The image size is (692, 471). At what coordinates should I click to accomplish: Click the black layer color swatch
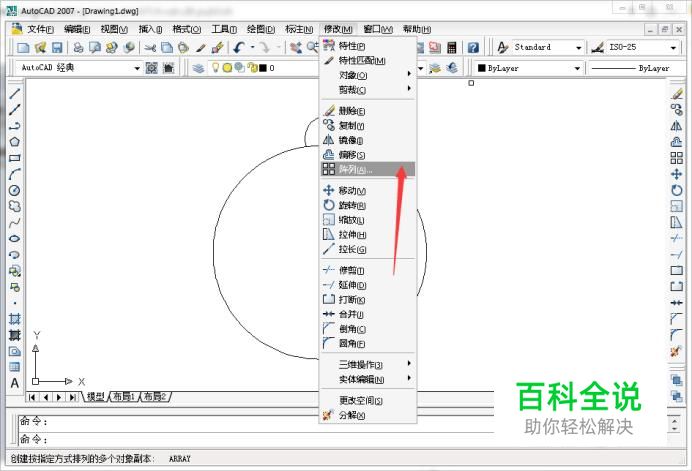[x=263, y=68]
